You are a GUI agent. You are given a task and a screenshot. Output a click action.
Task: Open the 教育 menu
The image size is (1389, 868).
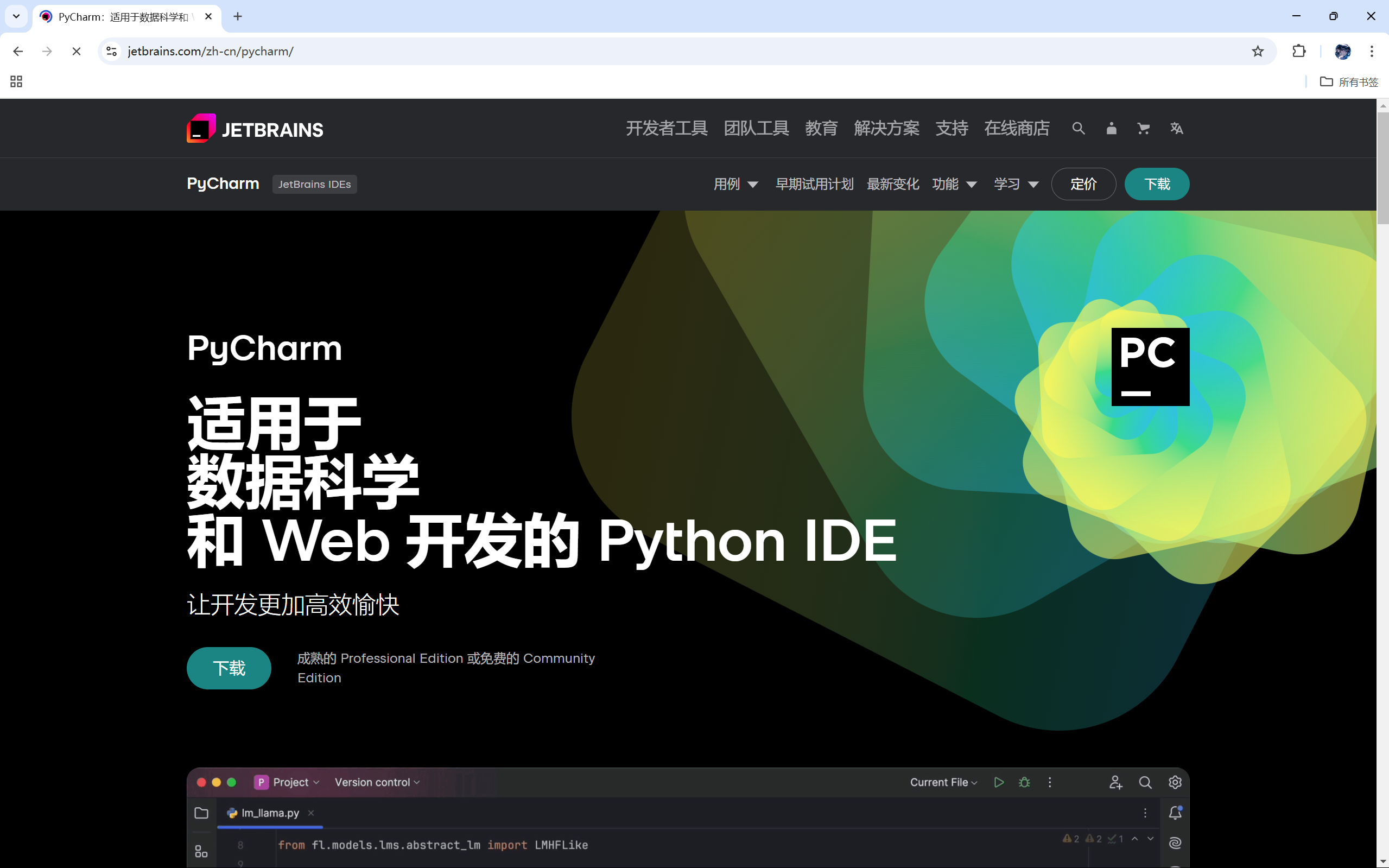(x=821, y=128)
